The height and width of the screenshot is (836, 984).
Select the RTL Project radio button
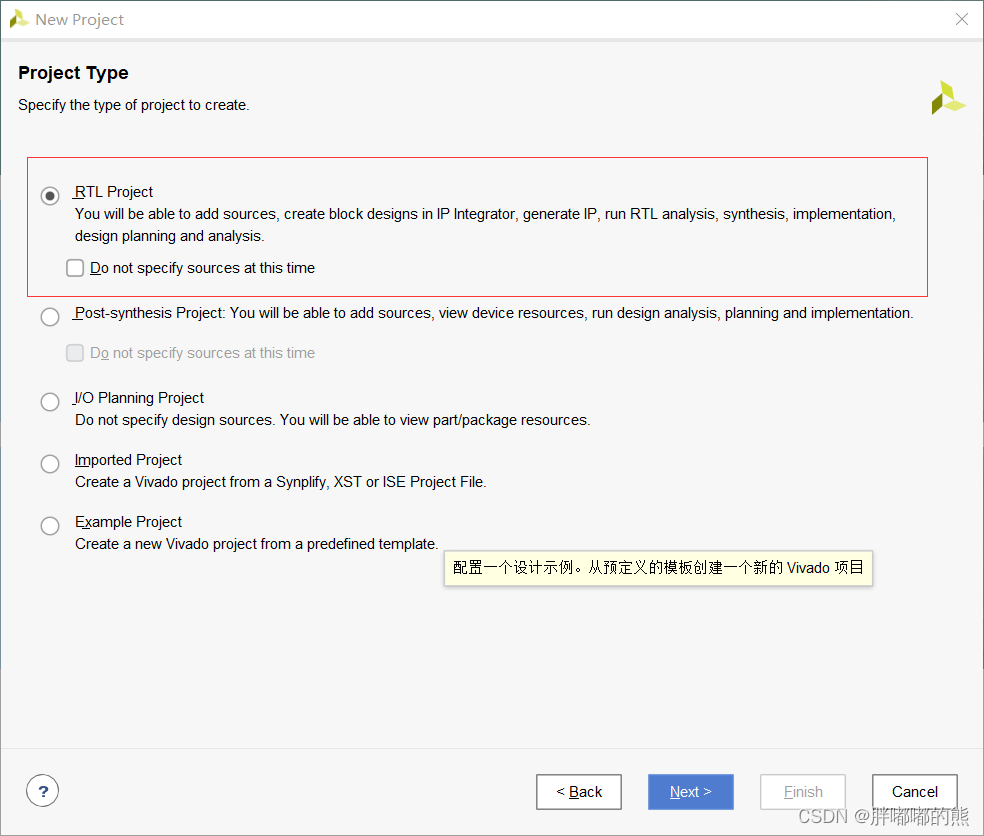(50, 196)
